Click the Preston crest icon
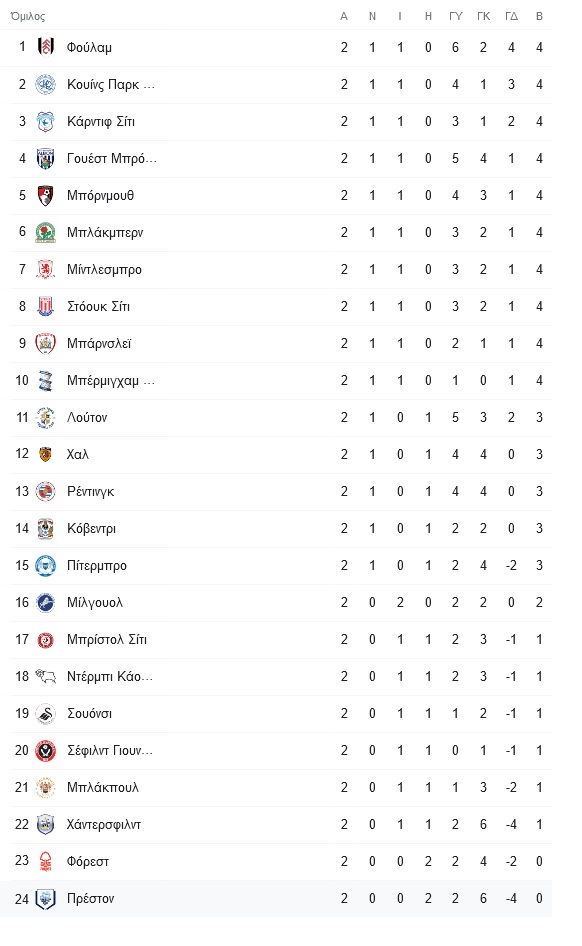The image size is (582, 946). pos(45,898)
